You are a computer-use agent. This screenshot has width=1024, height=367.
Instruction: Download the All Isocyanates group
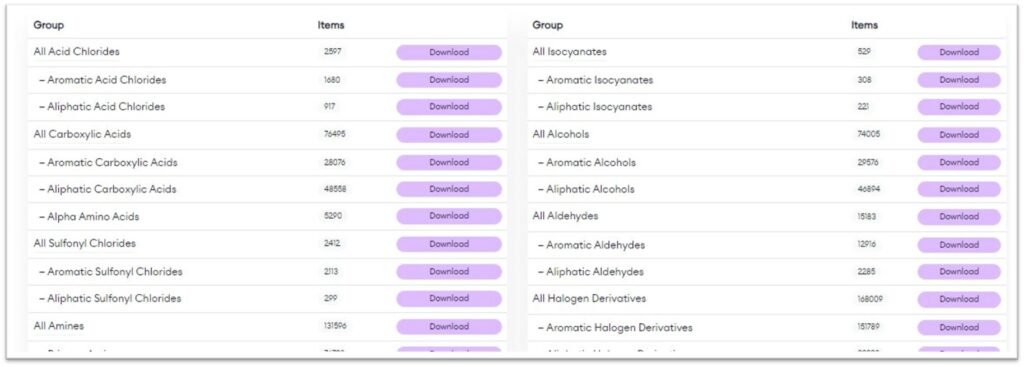[959, 52]
